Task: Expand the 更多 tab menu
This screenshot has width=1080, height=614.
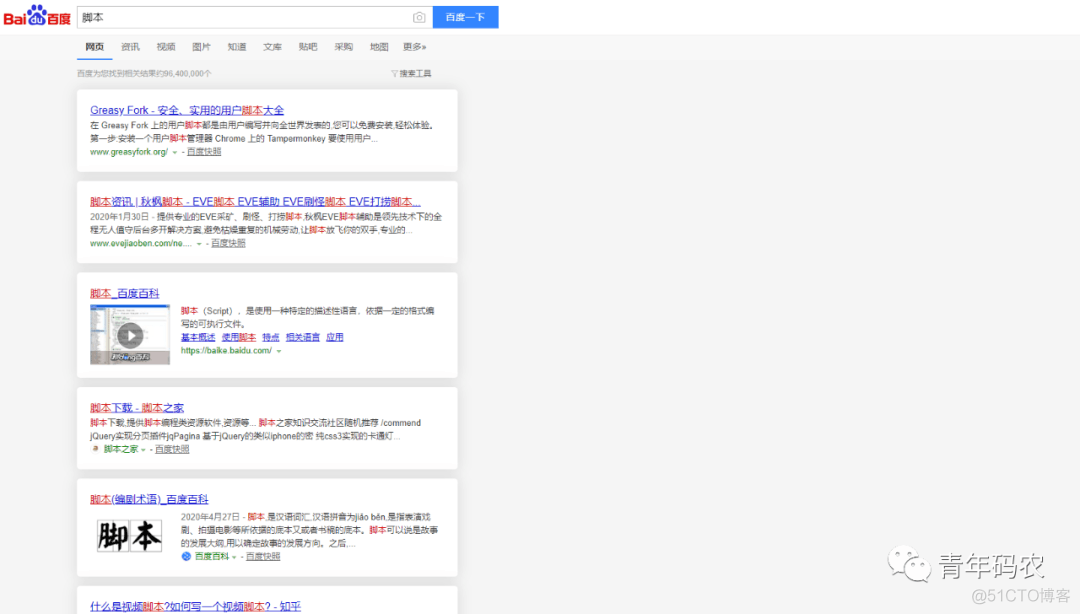Action: [x=415, y=47]
